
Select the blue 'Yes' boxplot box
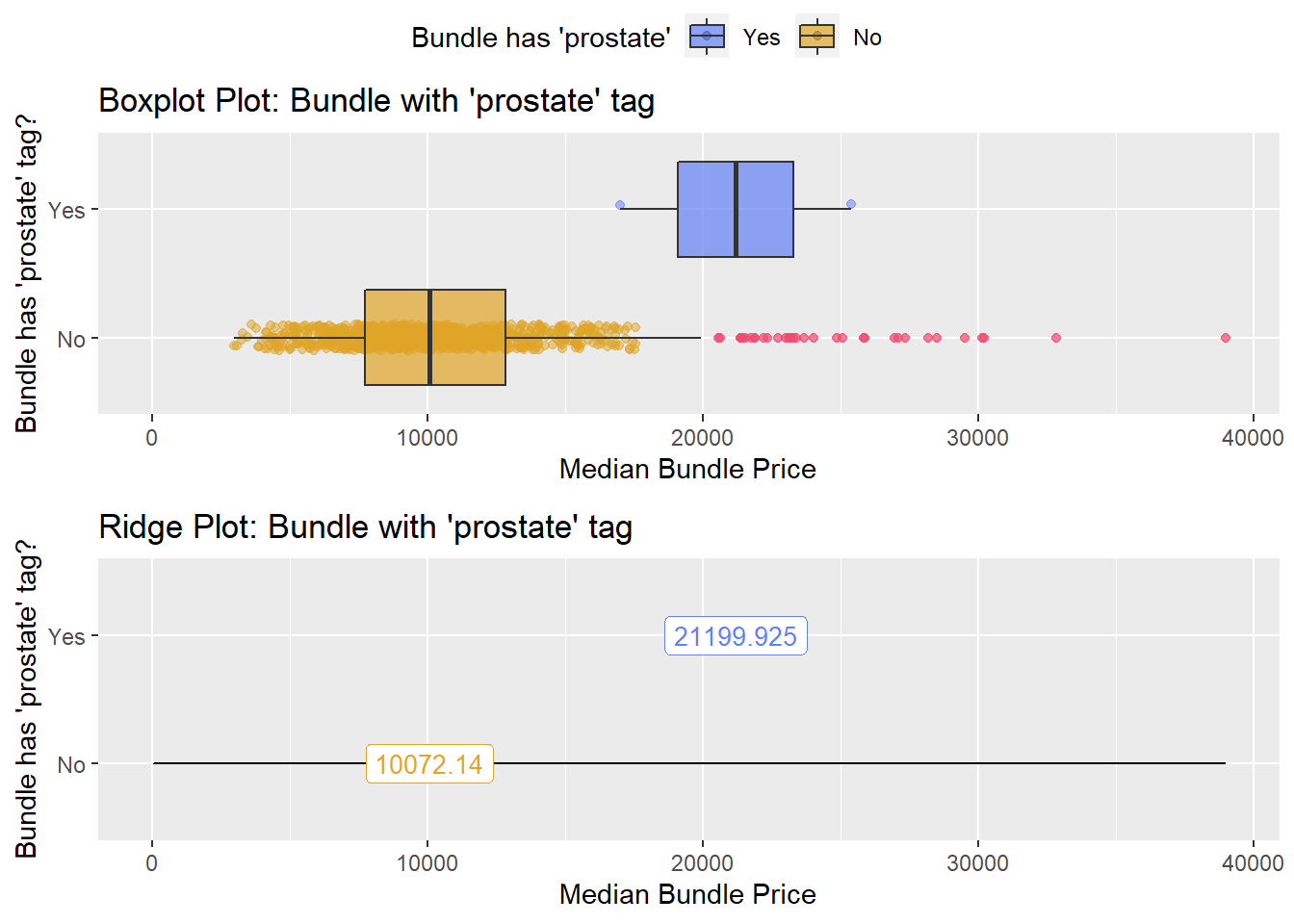click(x=736, y=209)
